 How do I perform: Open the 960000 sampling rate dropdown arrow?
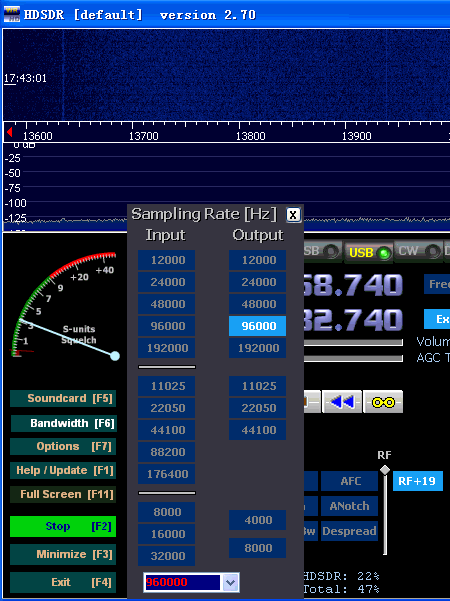pos(230,583)
